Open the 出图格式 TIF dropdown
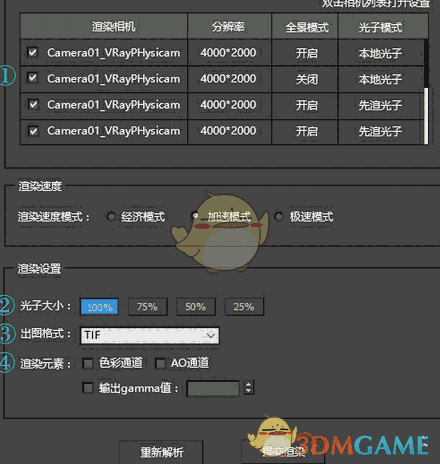 pyautogui.click(x=150, y=335)
